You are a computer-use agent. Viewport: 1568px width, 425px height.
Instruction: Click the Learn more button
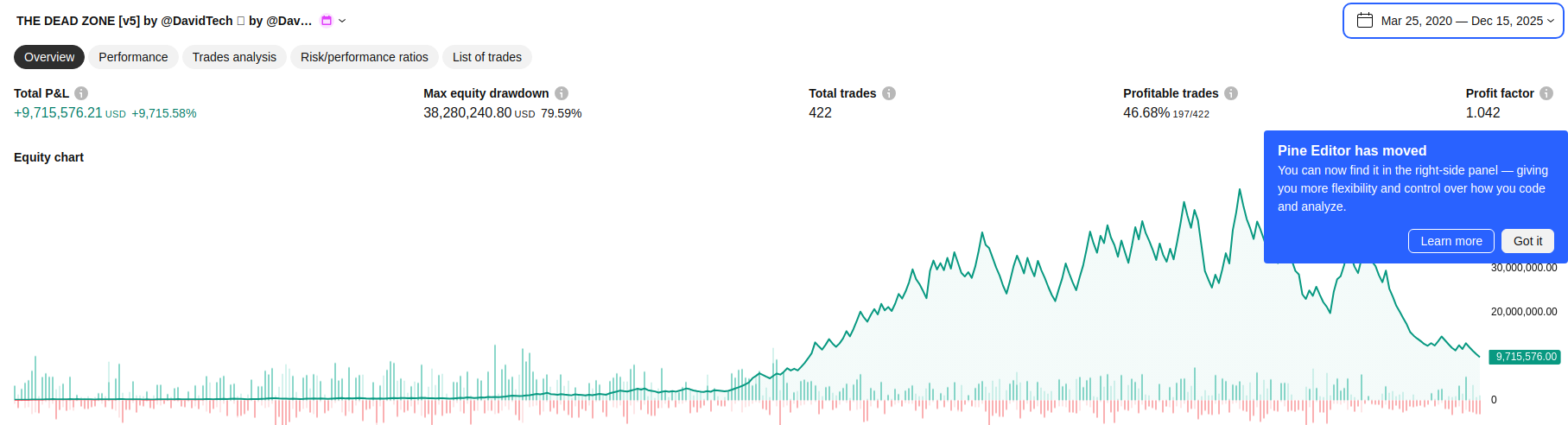[1451, 241]
